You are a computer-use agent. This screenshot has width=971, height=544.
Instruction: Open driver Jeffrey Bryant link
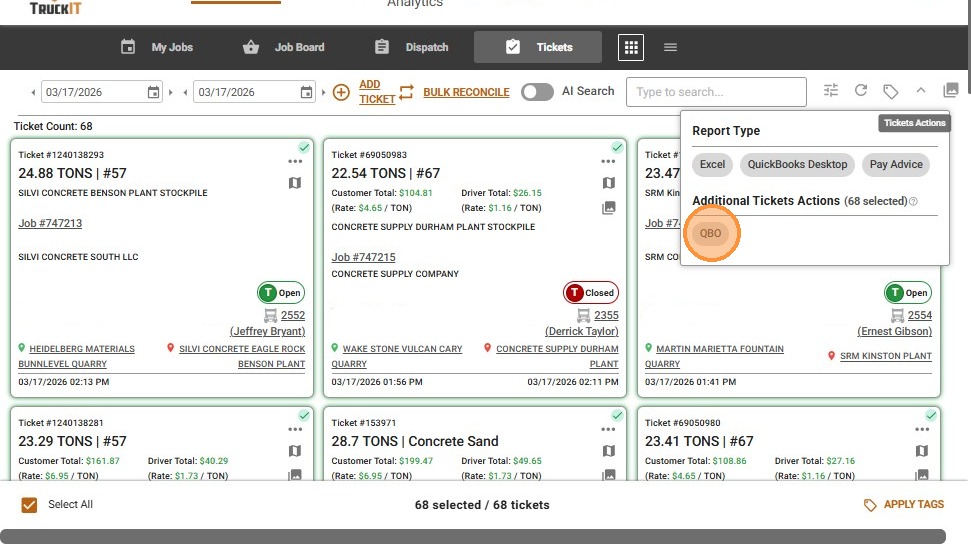268,331
